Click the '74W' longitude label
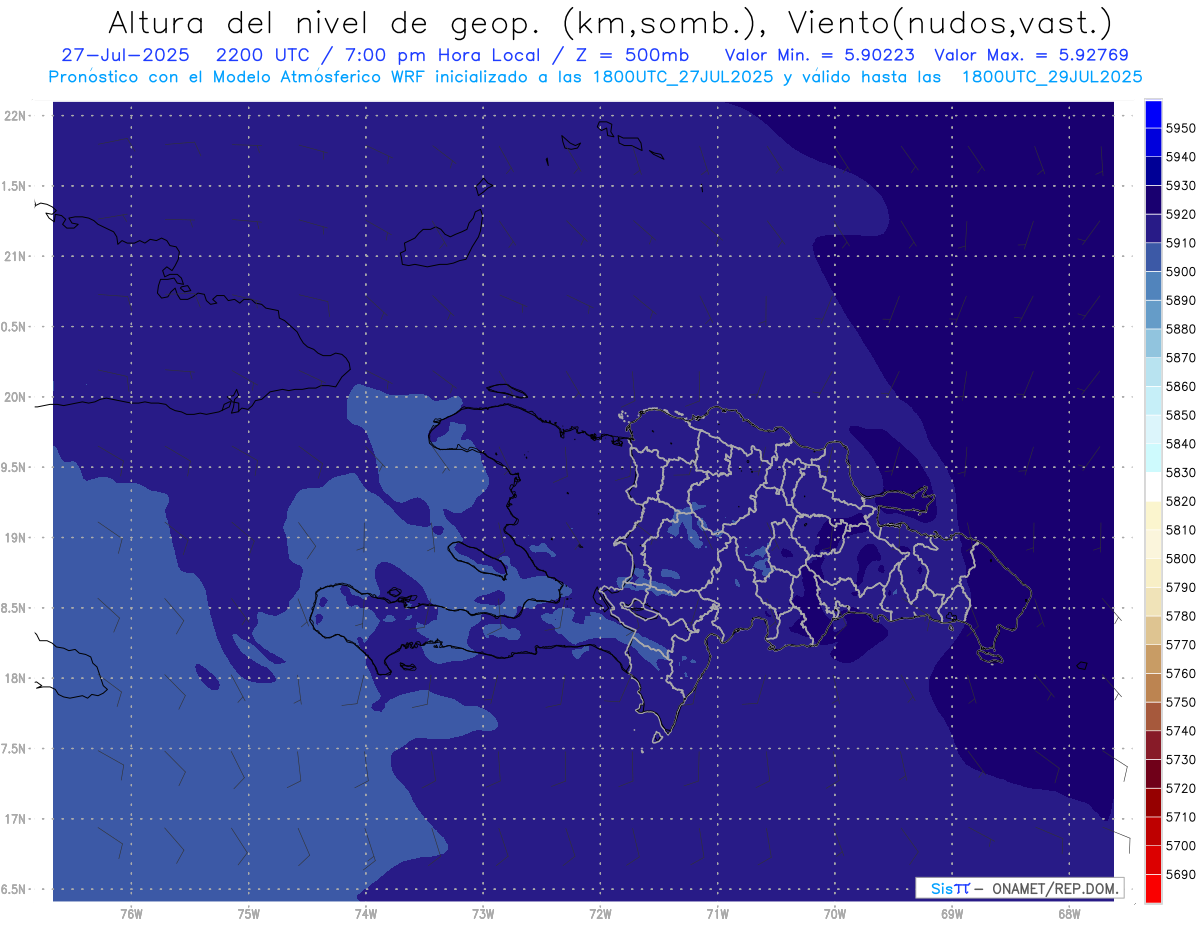 (x=366, y=914)
